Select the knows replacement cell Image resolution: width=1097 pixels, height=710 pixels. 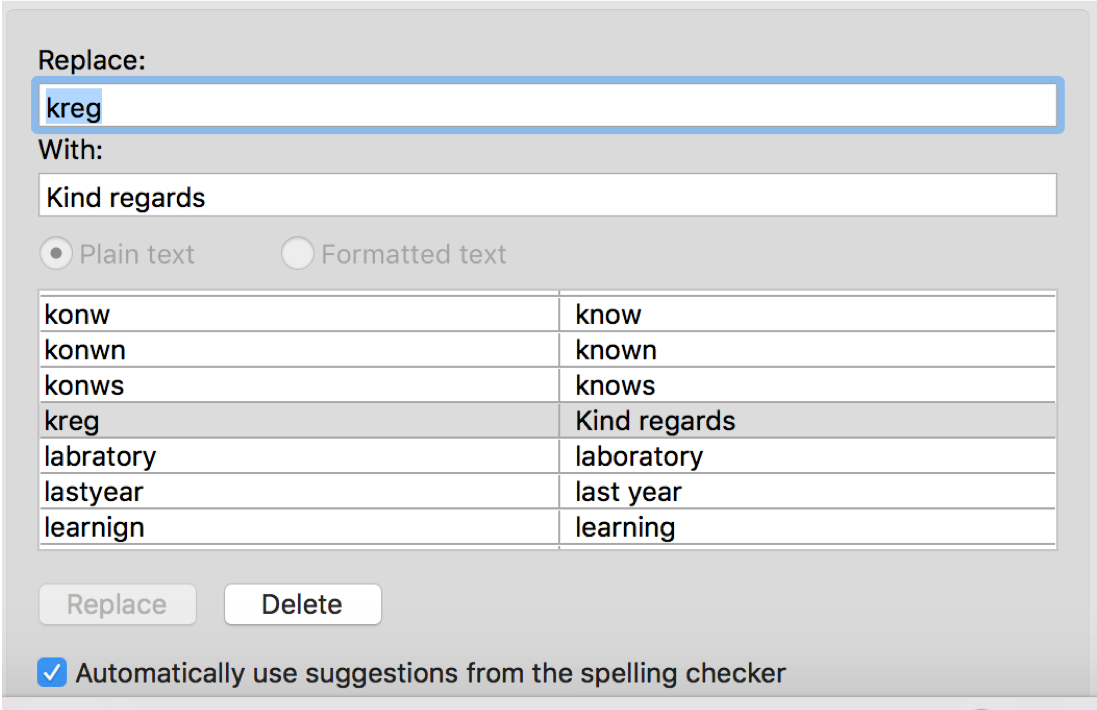pos(615,386)
